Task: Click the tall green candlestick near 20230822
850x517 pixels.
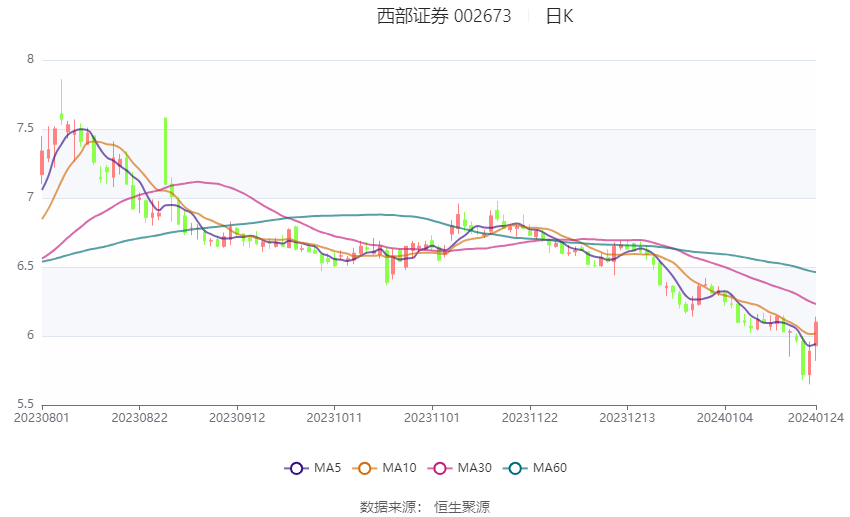Action: (165, 151)
